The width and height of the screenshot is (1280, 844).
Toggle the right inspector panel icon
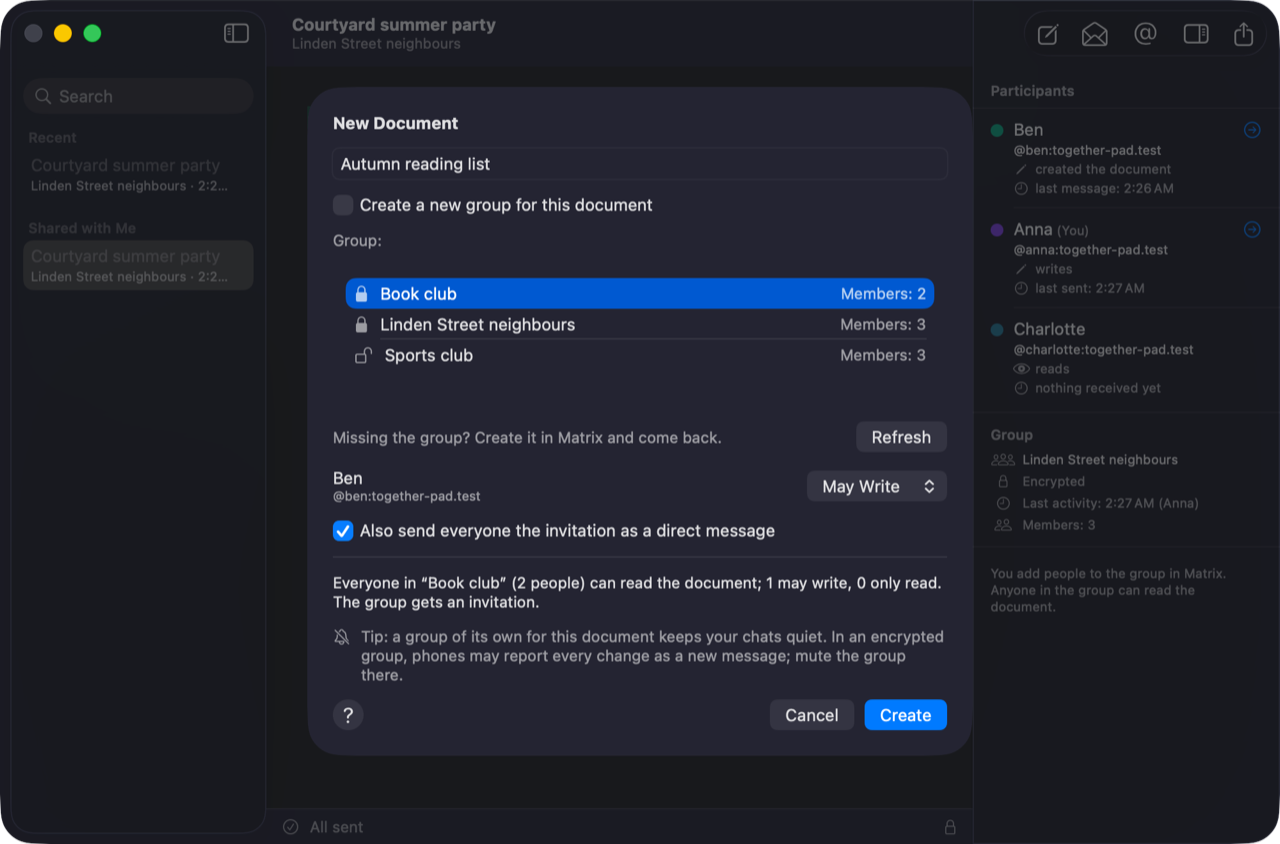point(1196,34)
